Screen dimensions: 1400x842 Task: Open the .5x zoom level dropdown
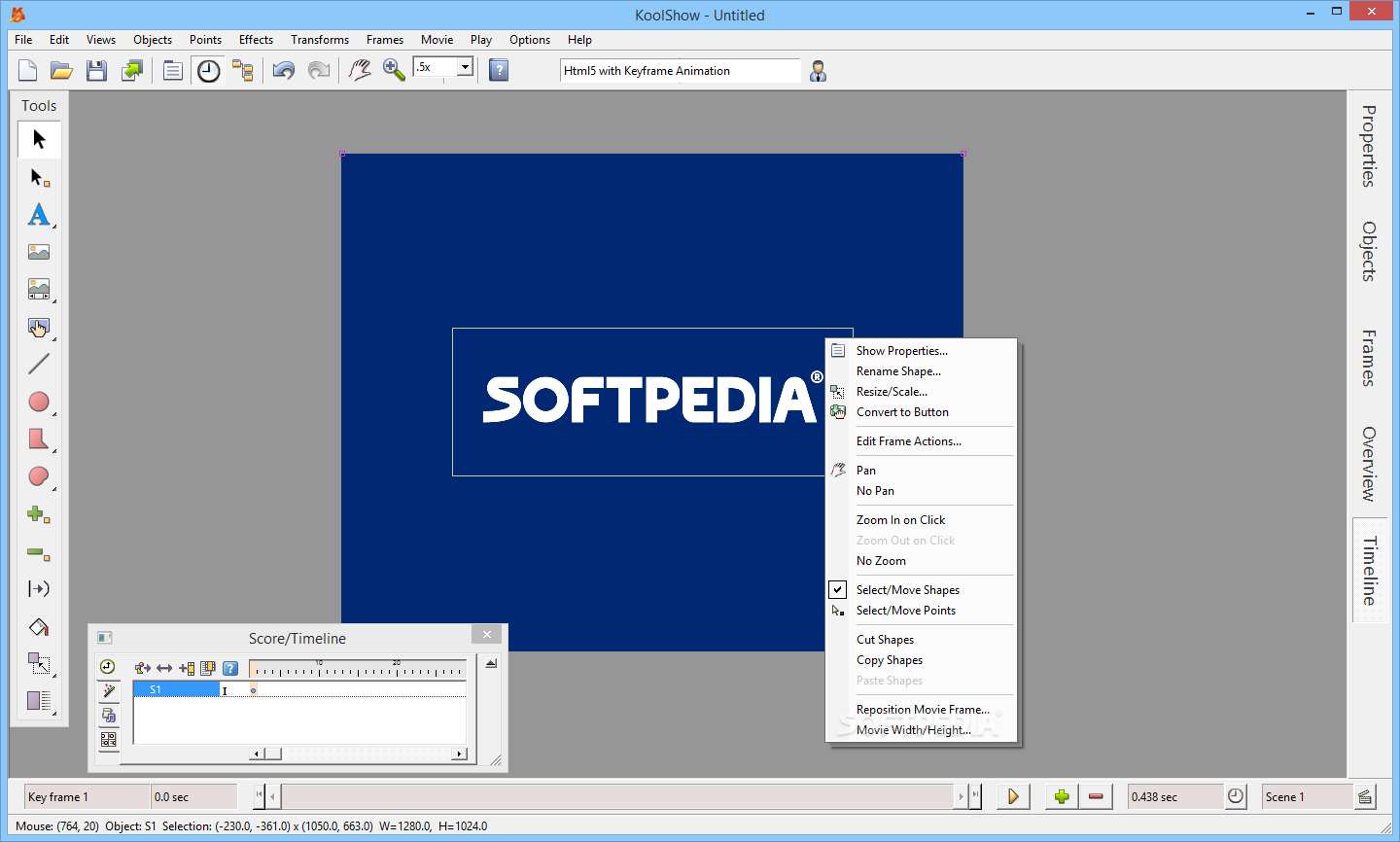(465, 67)
